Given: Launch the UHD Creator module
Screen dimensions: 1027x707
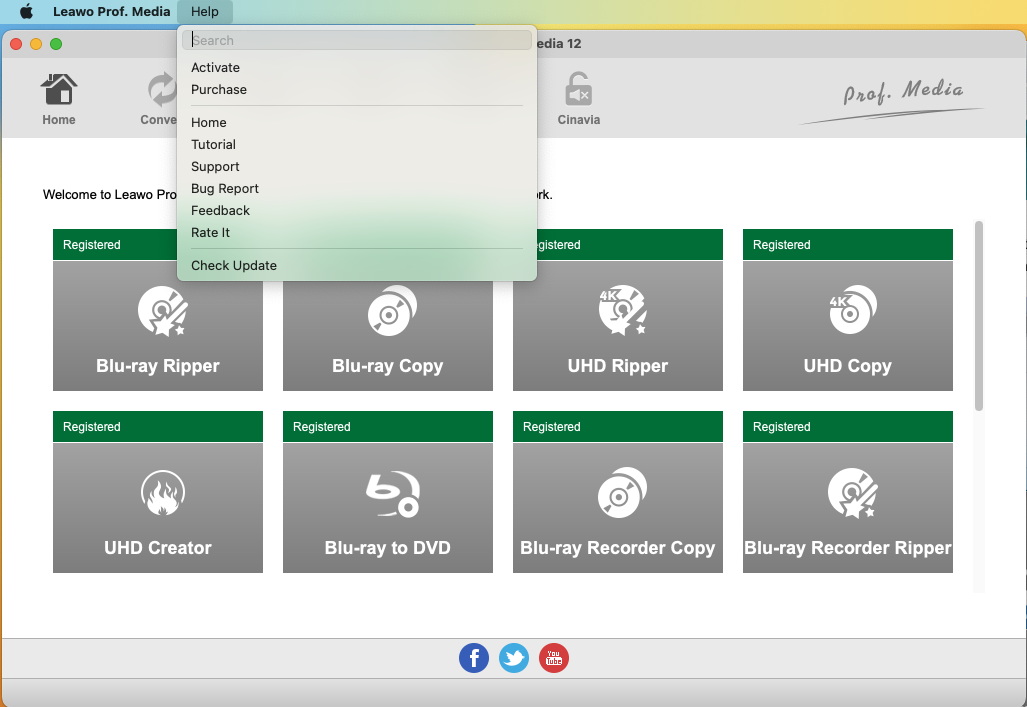Looking at the screenshot, I should click(x=158, y=507).
